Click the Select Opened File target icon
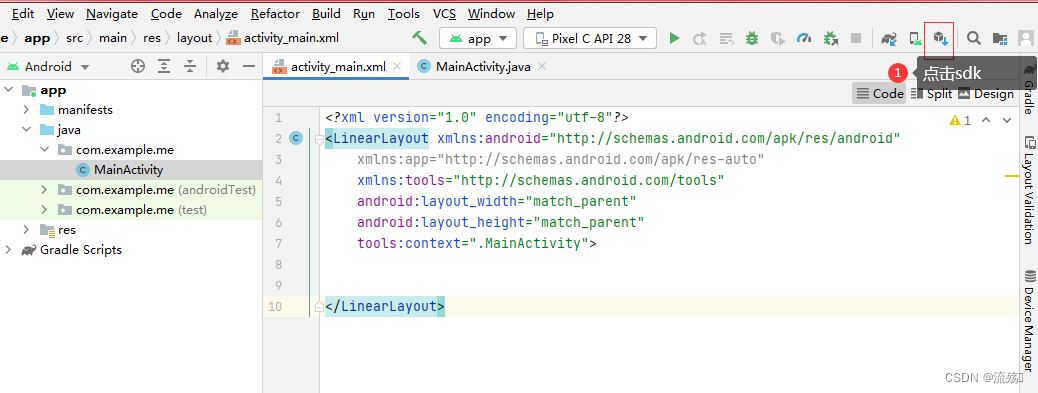 (x=138, y=66)
